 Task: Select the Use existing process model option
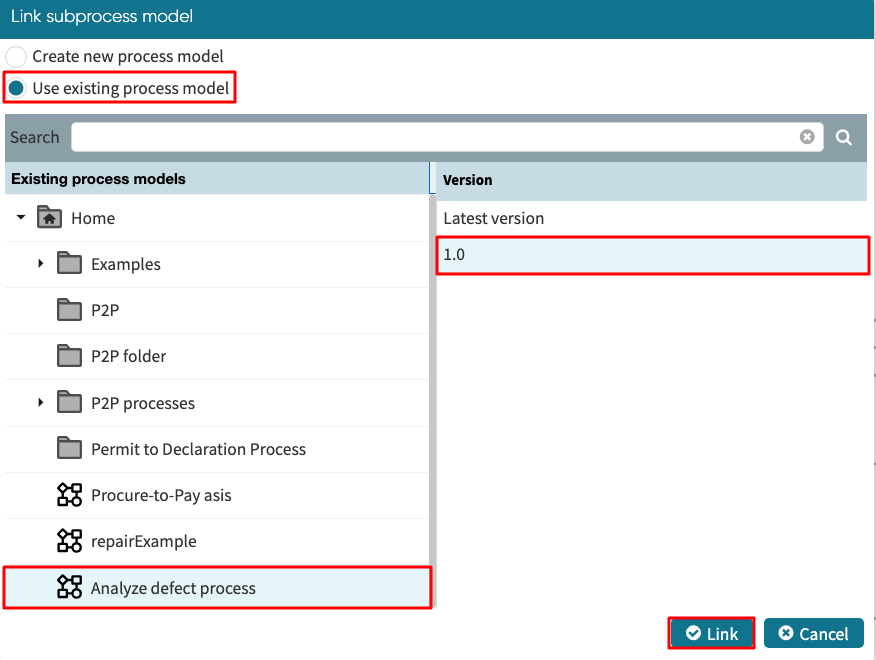pos(17,89)
